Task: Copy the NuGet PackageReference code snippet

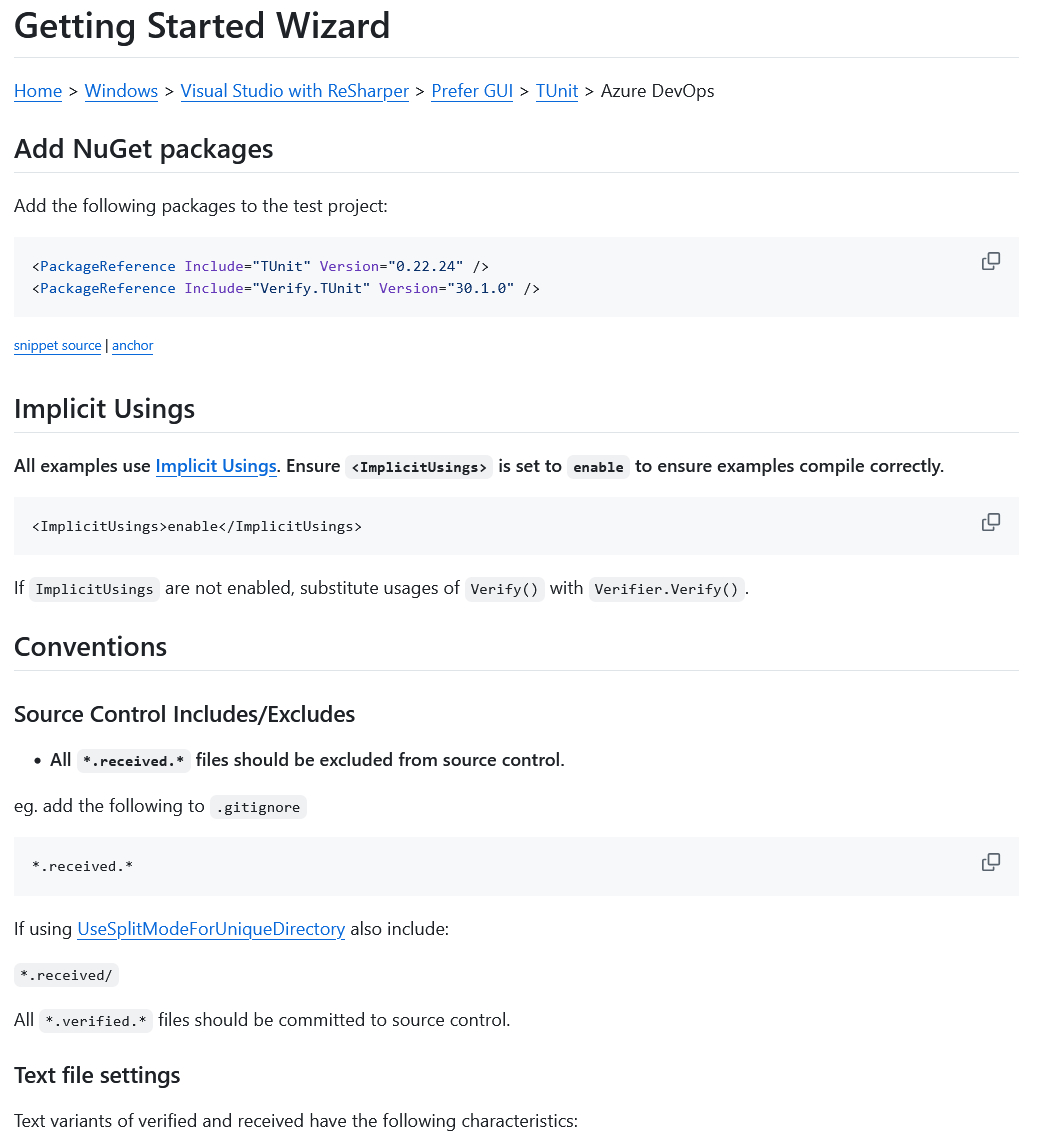Action: (990, 262)
